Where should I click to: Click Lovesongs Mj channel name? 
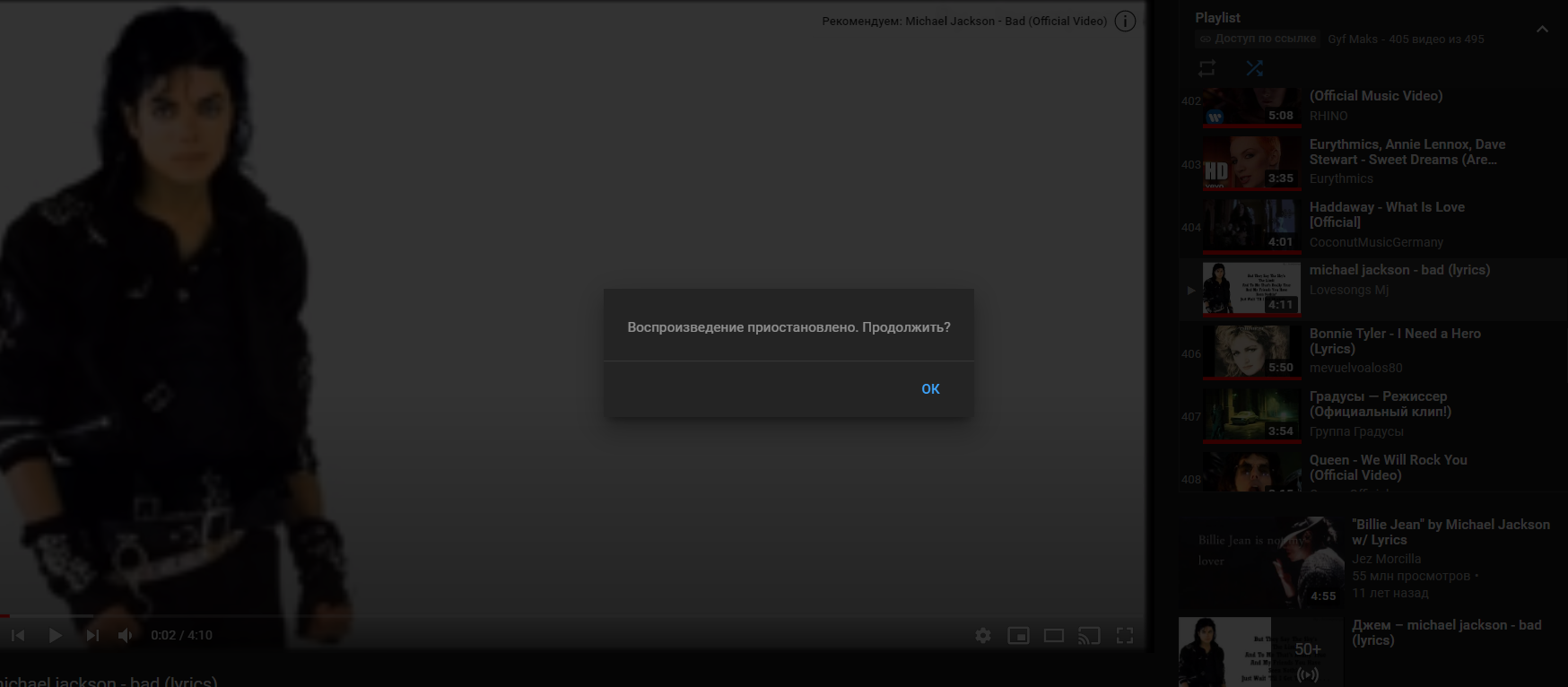pos(1349,290)
